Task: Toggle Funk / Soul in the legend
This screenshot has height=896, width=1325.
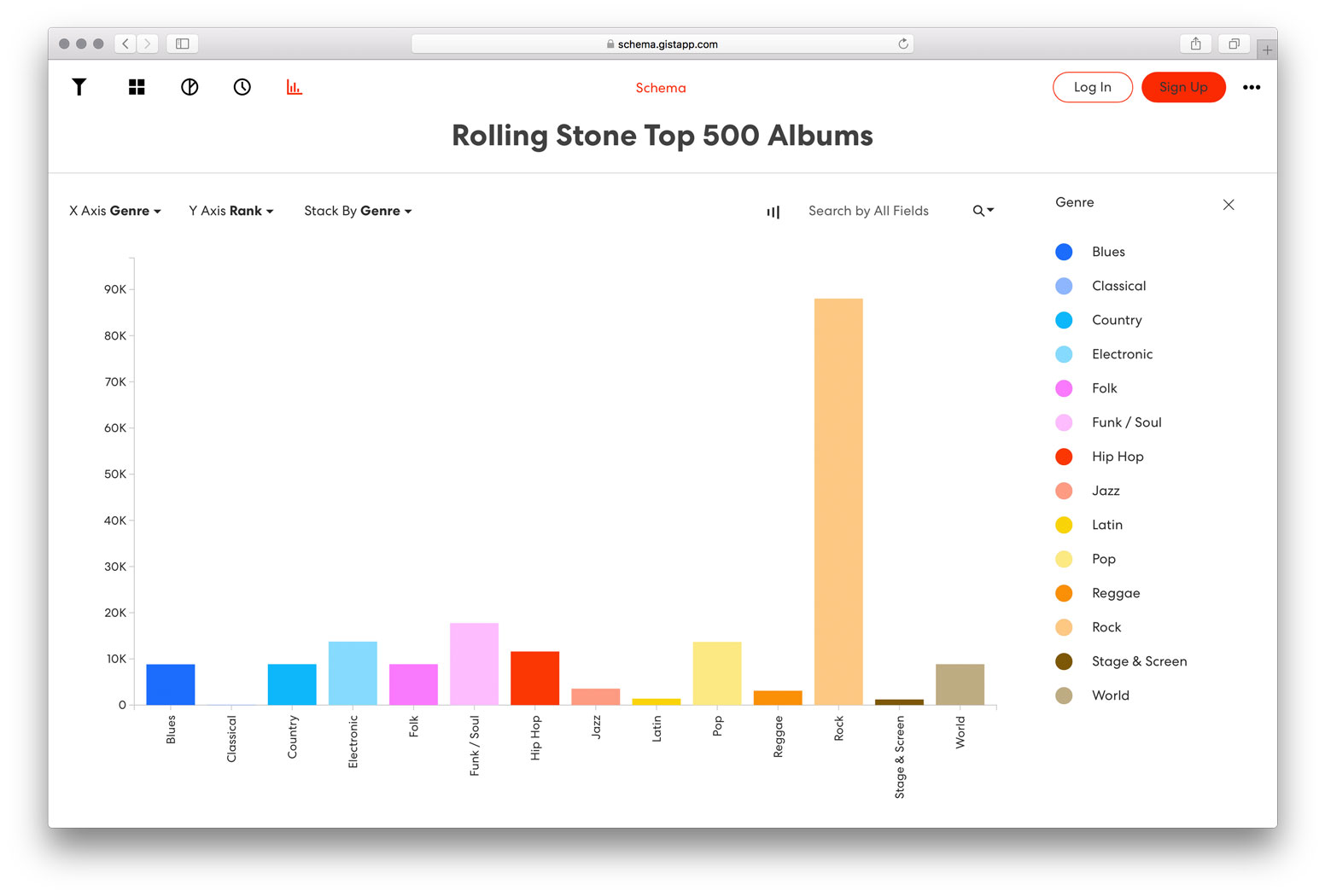Action: click(1108, 422)
